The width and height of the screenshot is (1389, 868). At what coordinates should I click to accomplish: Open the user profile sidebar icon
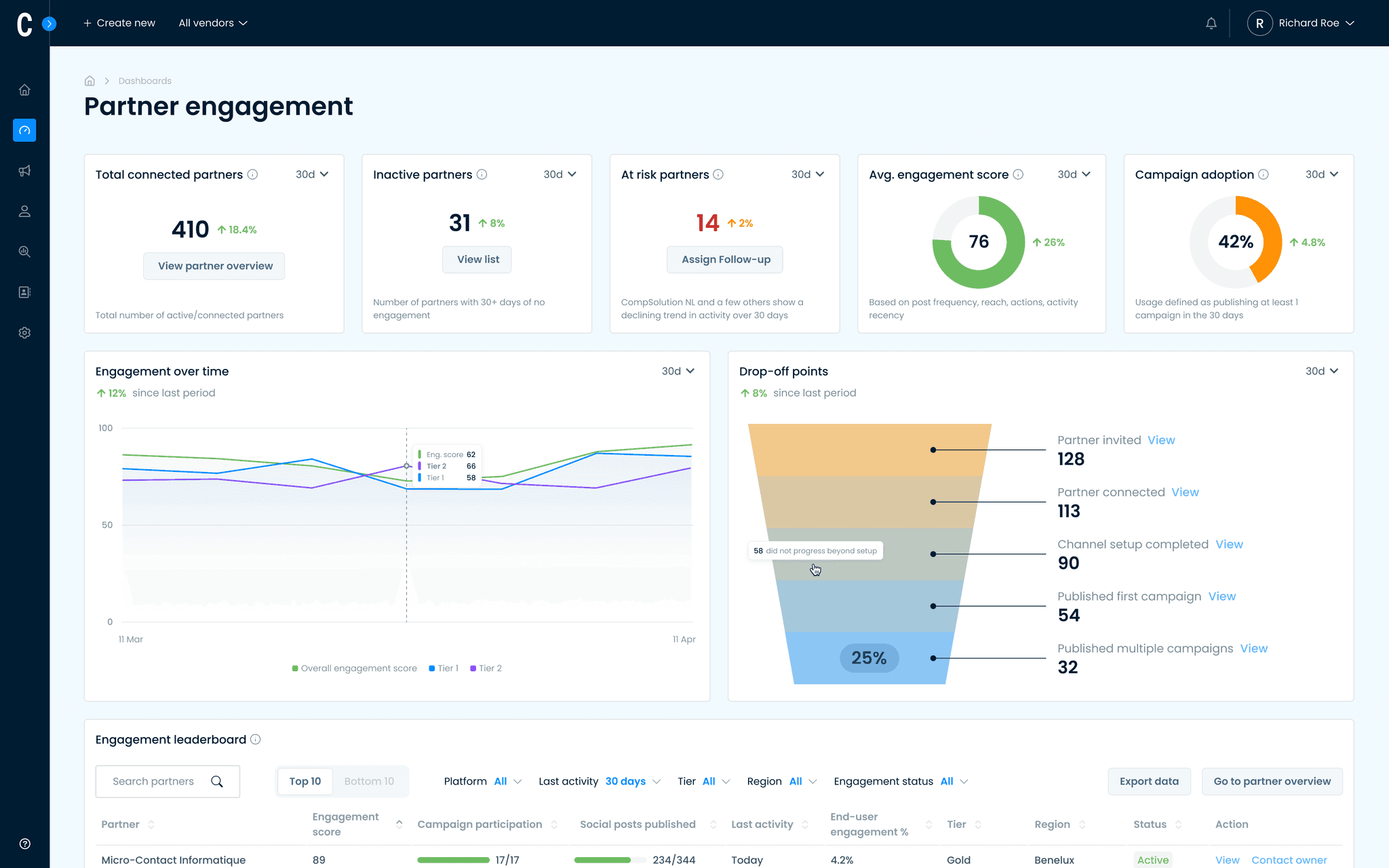pos(24,212)
